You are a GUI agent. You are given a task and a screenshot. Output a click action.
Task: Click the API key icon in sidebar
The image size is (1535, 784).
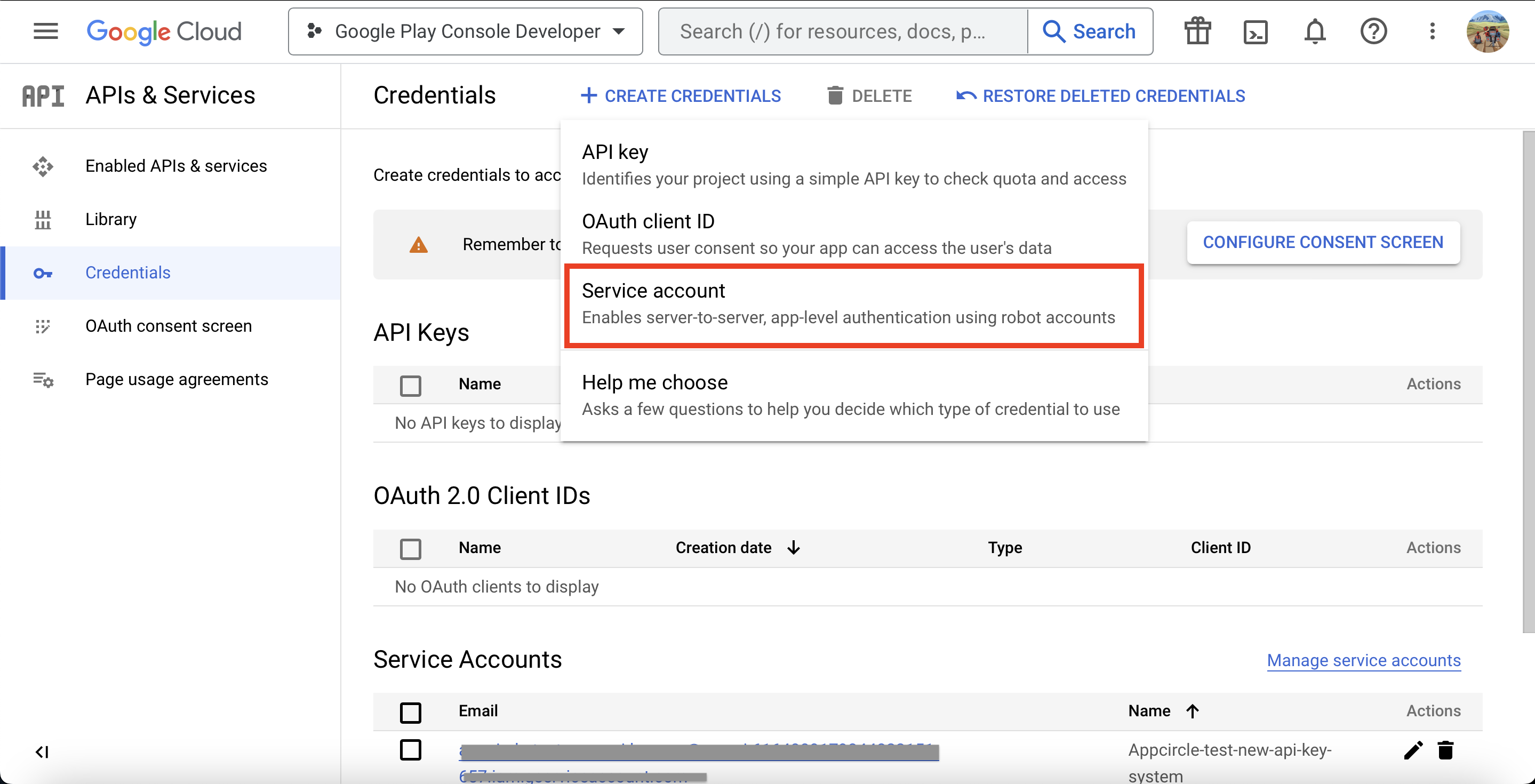tap(44, 272)
